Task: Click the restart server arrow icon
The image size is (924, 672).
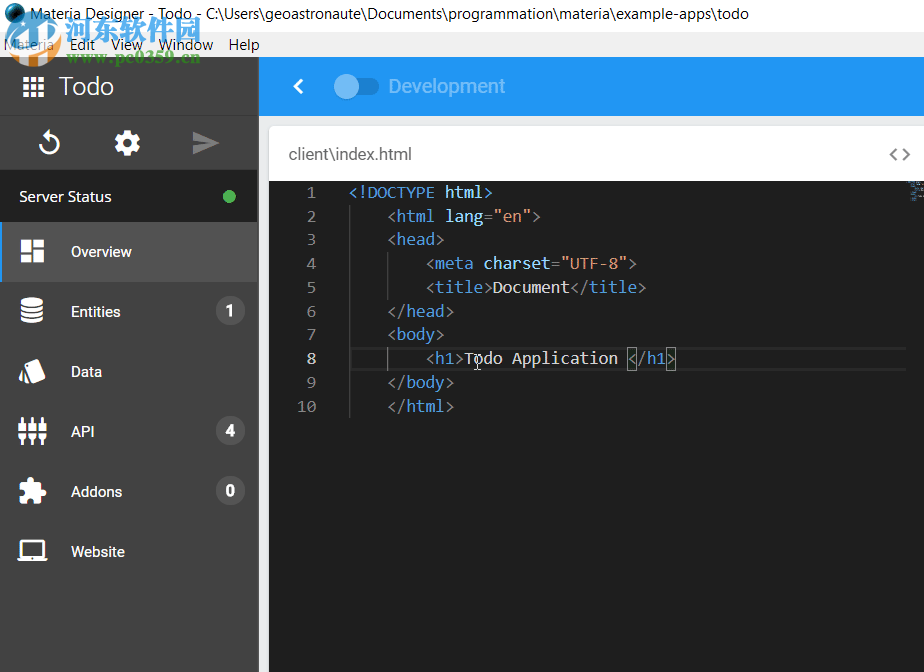Action: [x=49, y=143]
